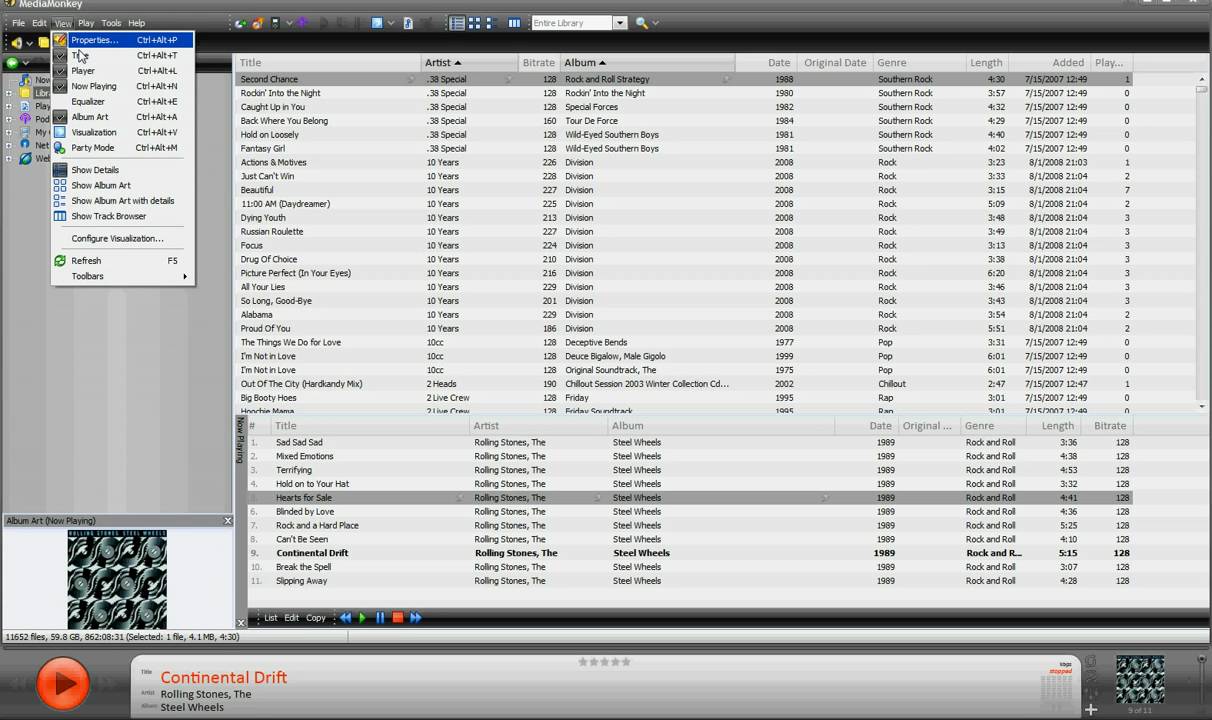The width and height of the screenshot is (1212, 720).
Task: Switch on Party Mode
Action: pyautogui.click(x=122, y=148)
